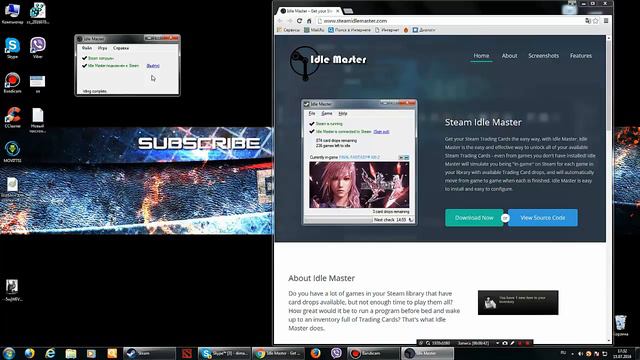The image size is (640, 360).
Task: Switch to the Chrome Idle Master taskbar window
Action: click(x=278, y=353)
